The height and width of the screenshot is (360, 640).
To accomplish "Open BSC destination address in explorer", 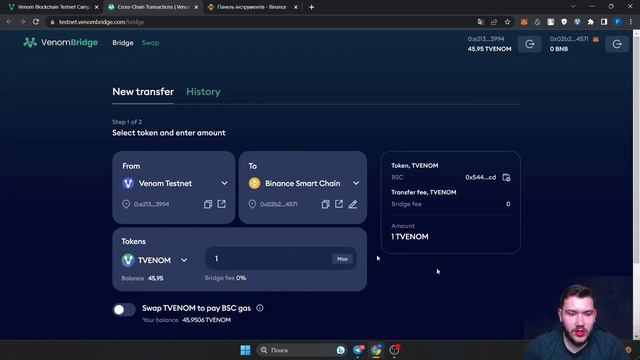I will tap(339, 204).
